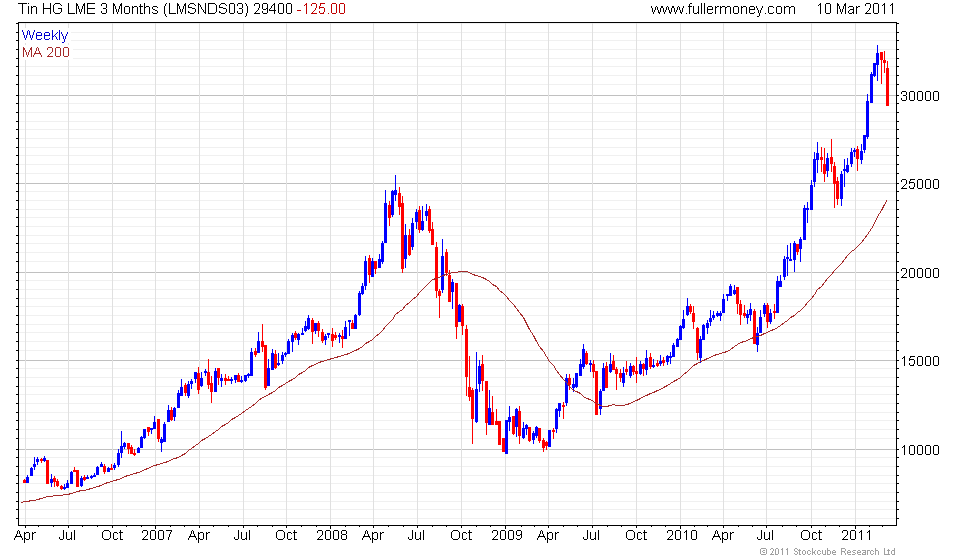The image size is (980, 560).
Task: Click the 'MA 200' legend label
Action: pyautogui.click(x=46, y=52)
